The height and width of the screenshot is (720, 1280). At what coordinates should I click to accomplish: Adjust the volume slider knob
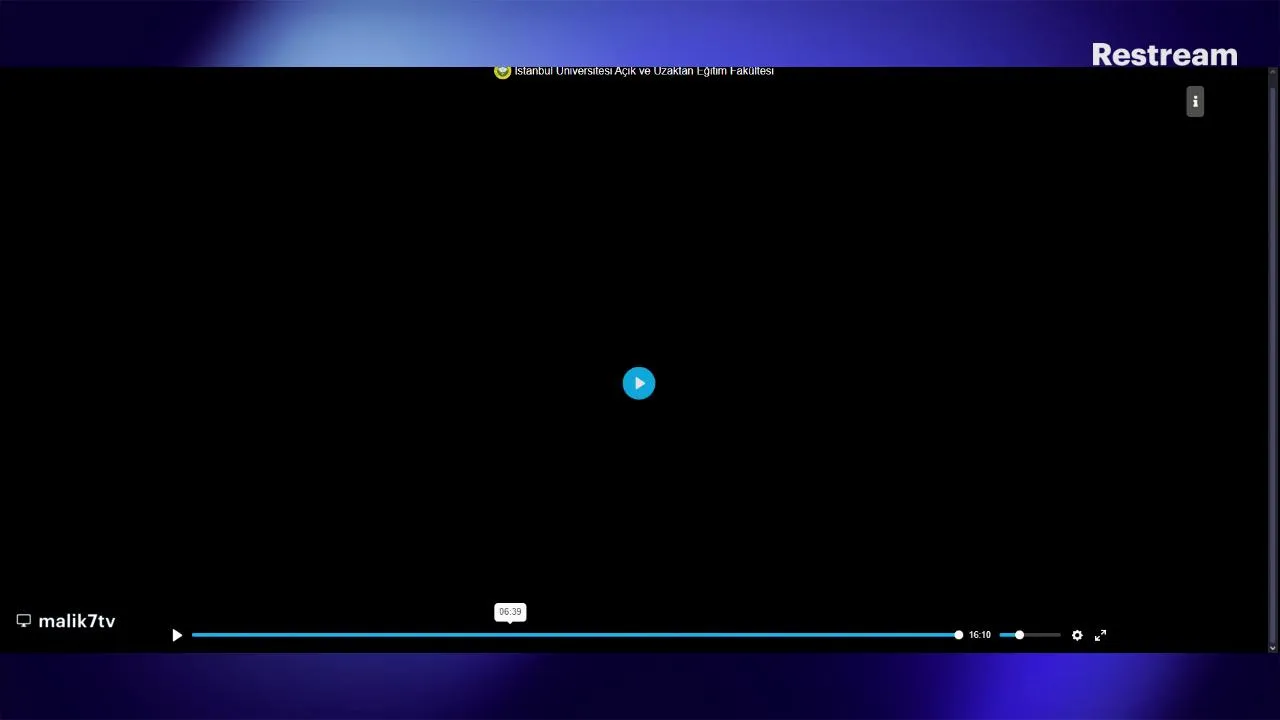(x=1019, y=635)
